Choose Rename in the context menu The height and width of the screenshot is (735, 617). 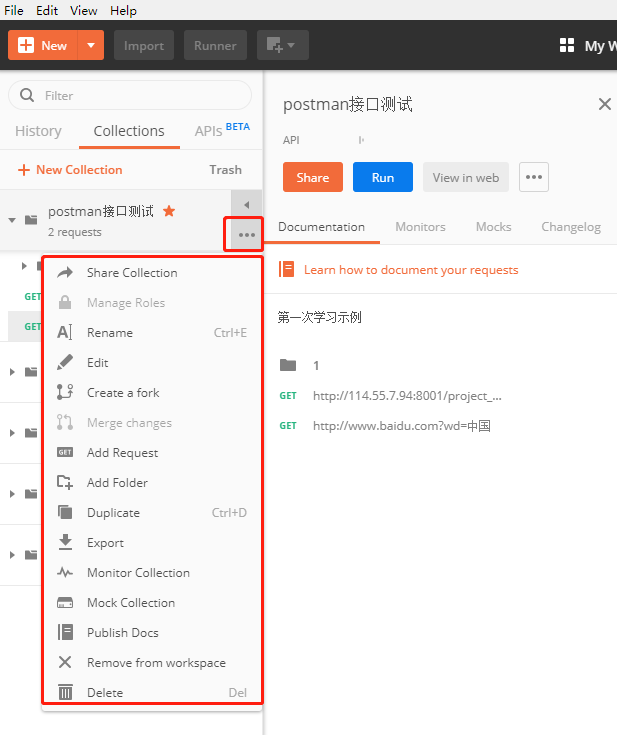tap(152, 332)
